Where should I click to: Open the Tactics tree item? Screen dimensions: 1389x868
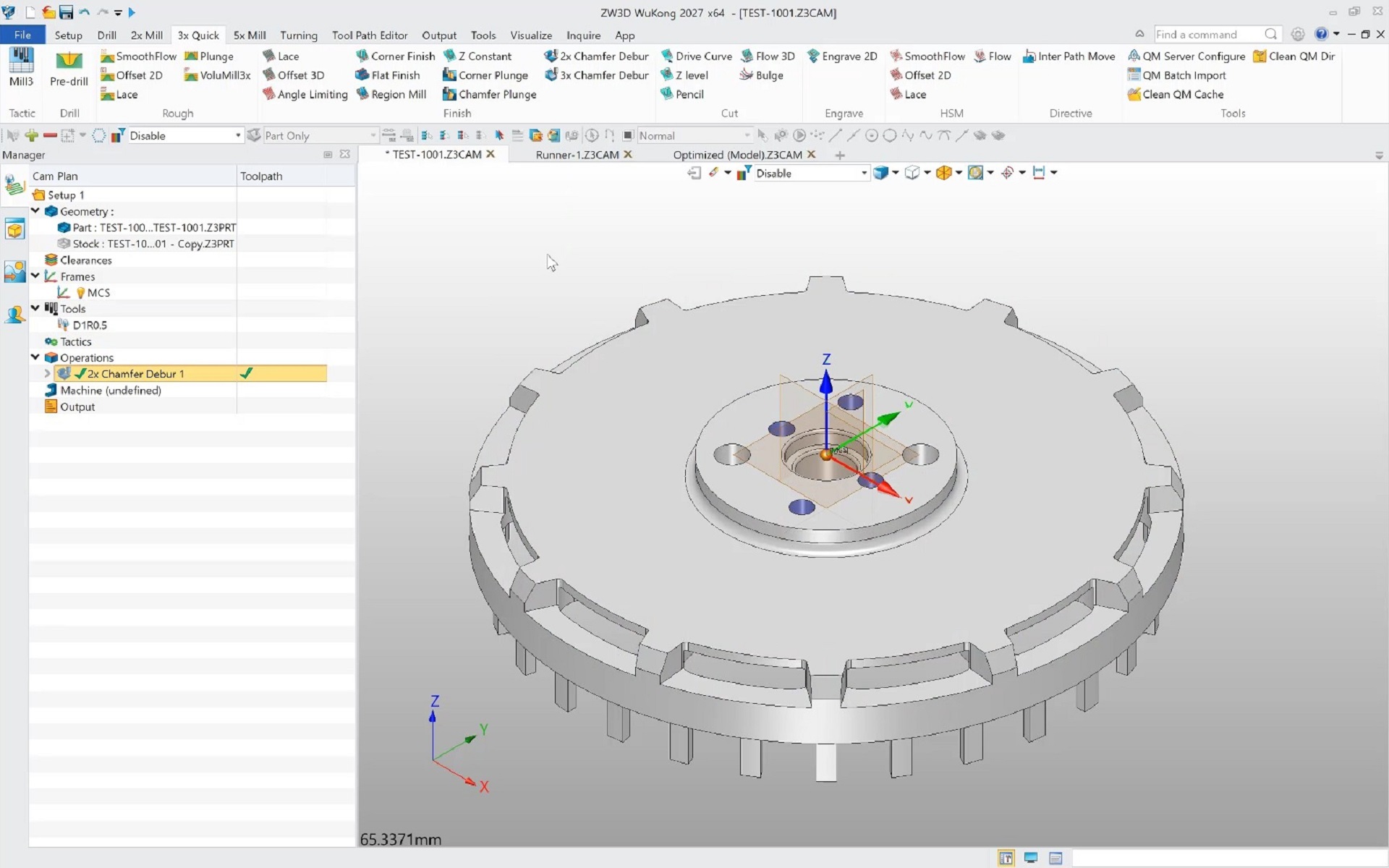click(x=75, y=342)
